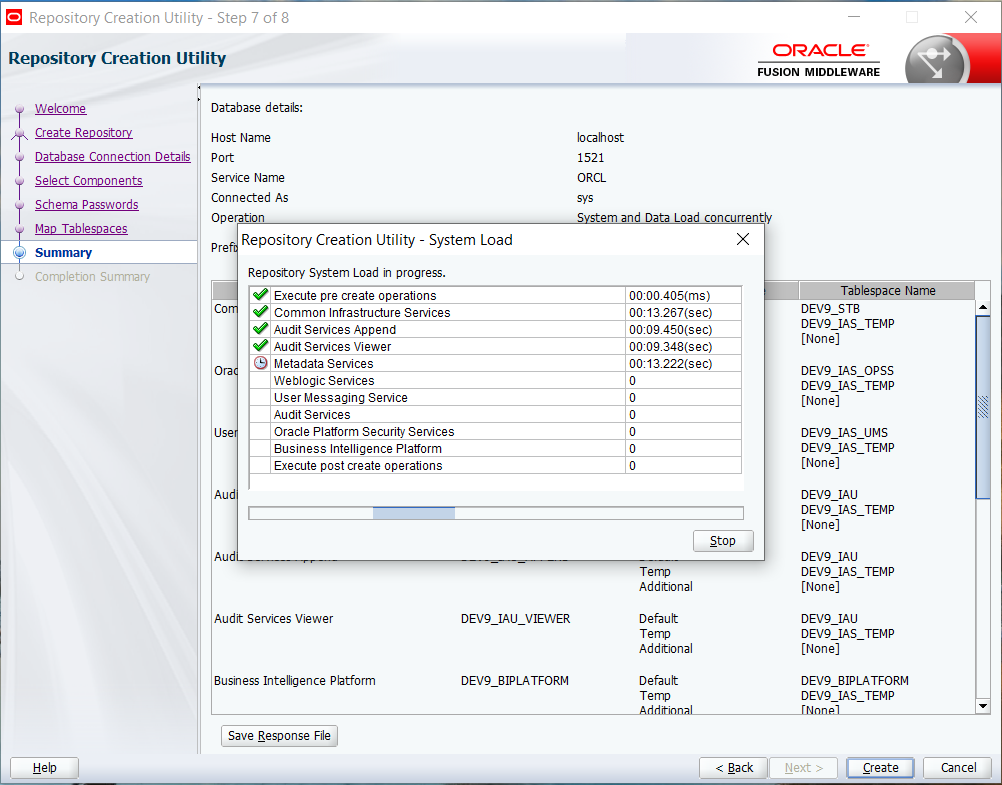Open Schema Passwords step link
The image size is (1002, 785).
(x=86, y=205)
